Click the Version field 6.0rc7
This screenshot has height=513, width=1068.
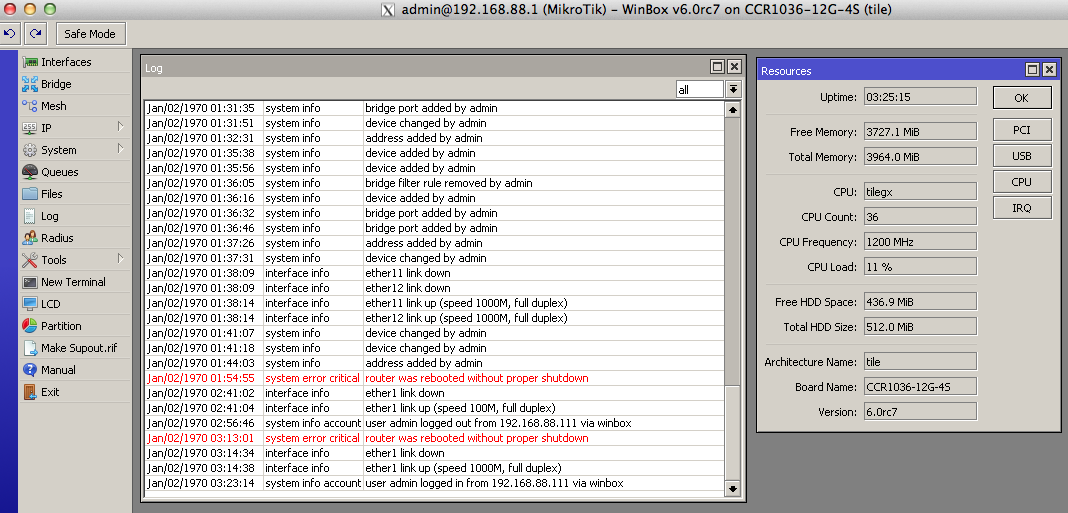tap(920, 411)
